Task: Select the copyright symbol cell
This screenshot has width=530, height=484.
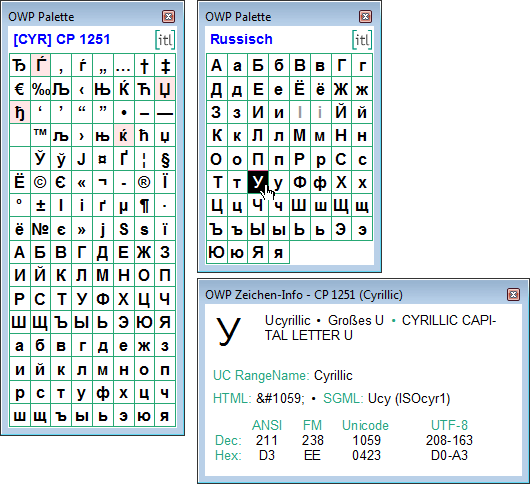Action: [40, 183]
